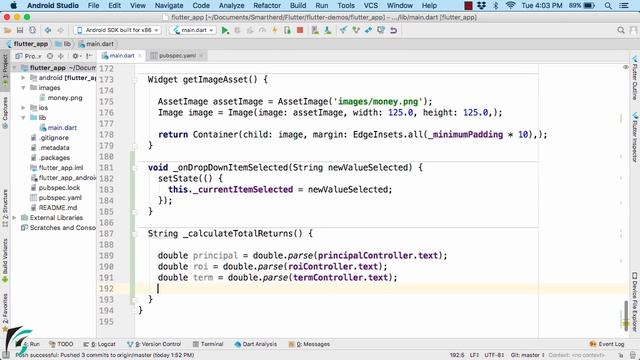Open the Navigate menu

tap(169, 6)
